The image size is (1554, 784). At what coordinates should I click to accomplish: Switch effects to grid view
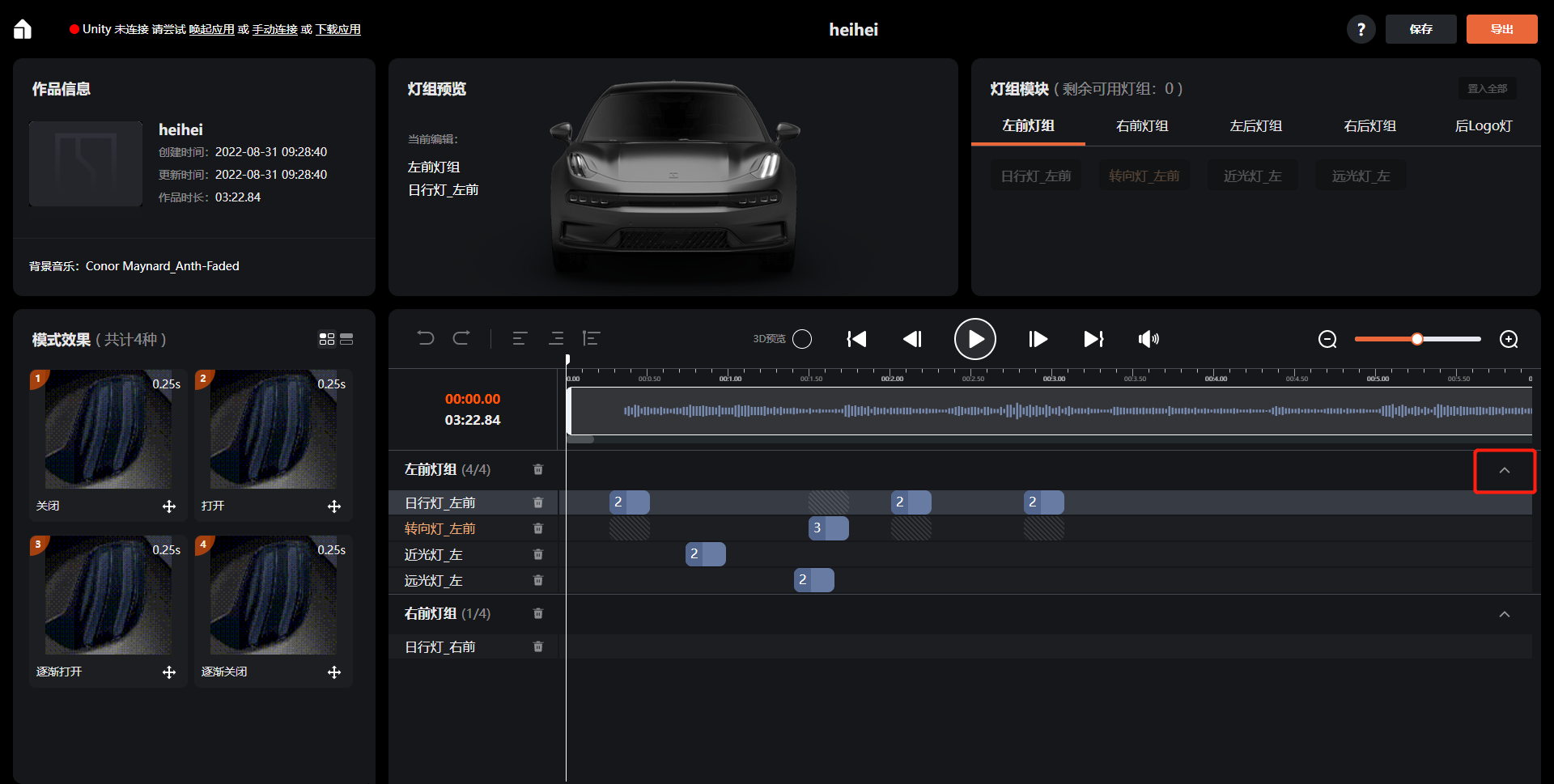click(x=327, y=339)
